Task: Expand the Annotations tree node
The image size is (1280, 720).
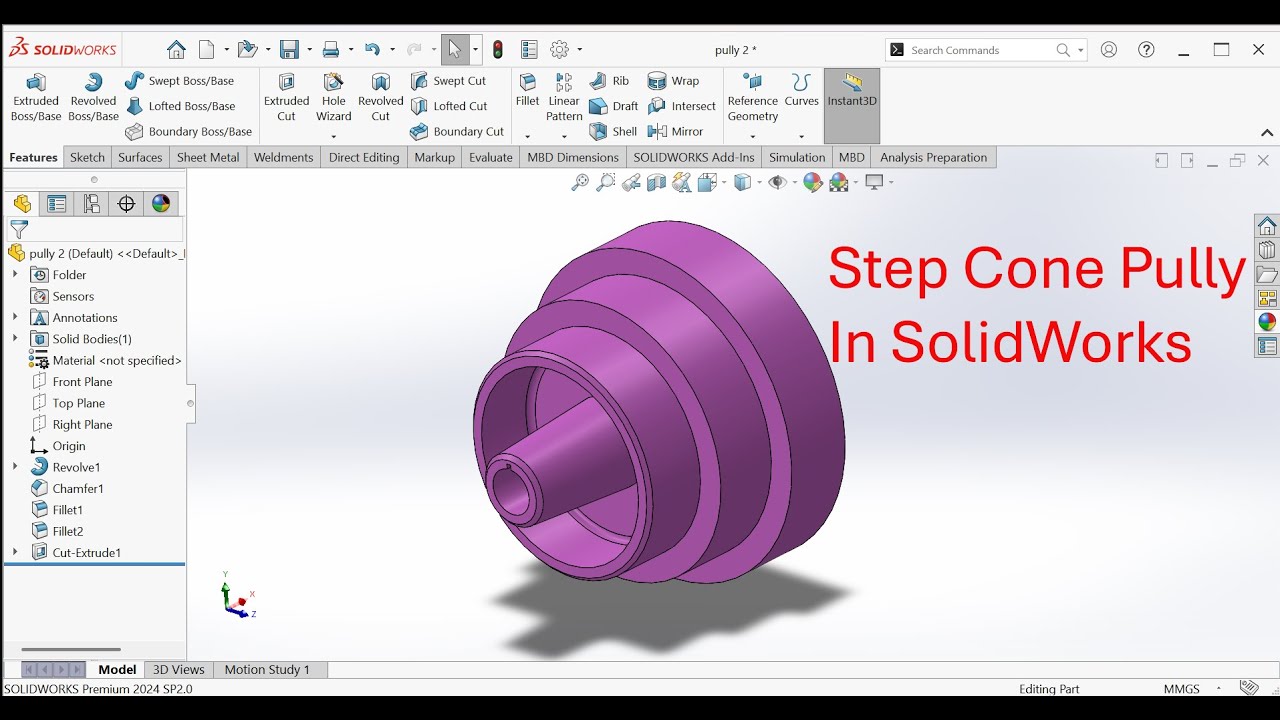Action: [x=15, y=317]
